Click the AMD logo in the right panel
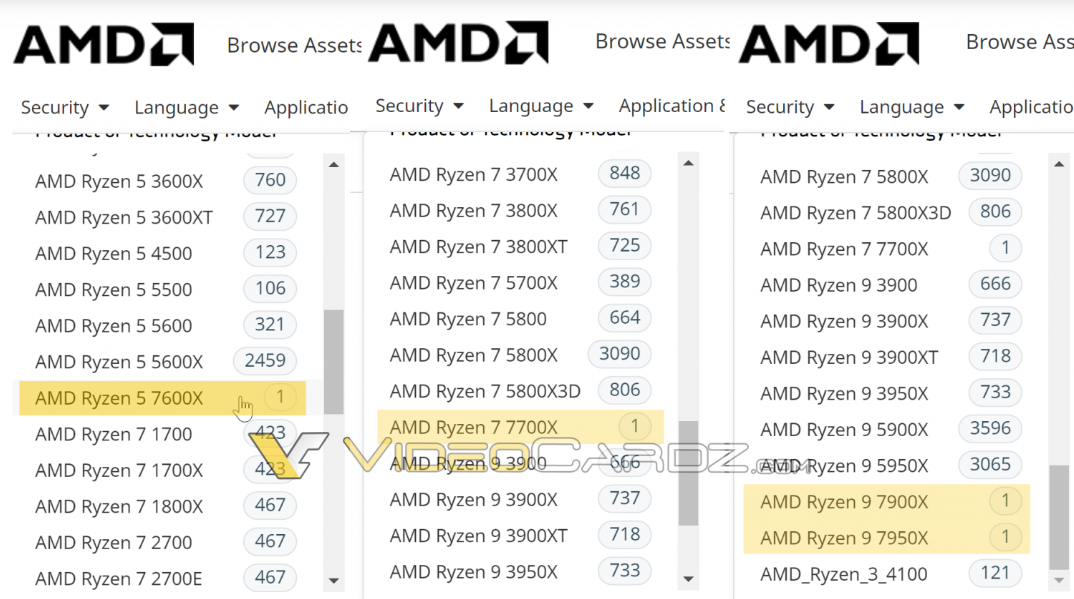Image resolution: width=1074 pixels, height=599 pixels. coord(828,44)
